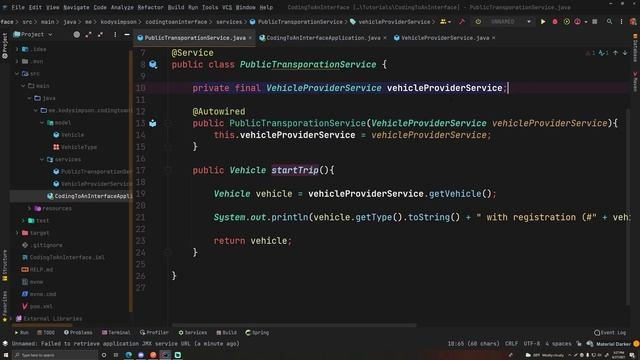Viewport: 640px width, 360px height.
Task: Collapse all icon in Project panel
Action: tap(100, 35)
